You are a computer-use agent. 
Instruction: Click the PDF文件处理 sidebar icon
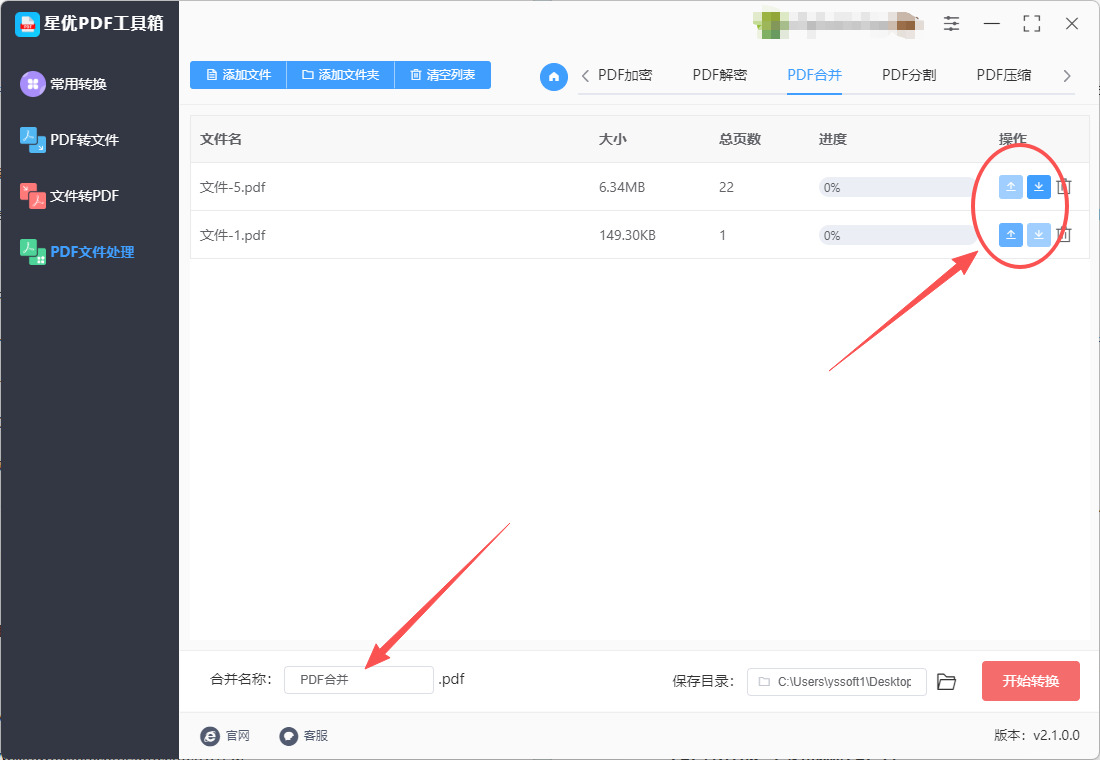(32, 252)
